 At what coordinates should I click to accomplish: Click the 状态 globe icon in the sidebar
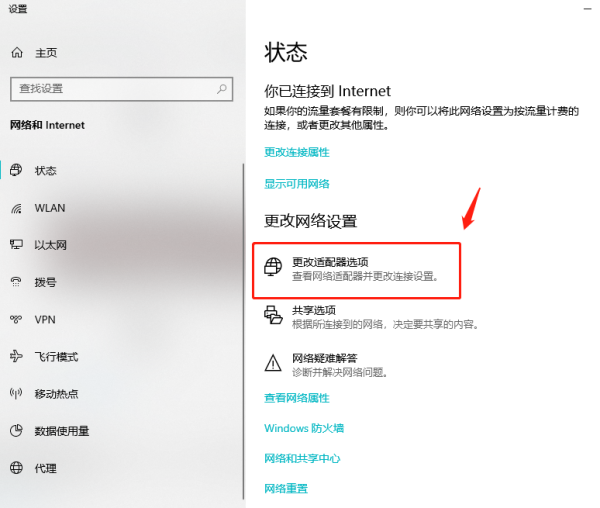[x=16, y=170]
